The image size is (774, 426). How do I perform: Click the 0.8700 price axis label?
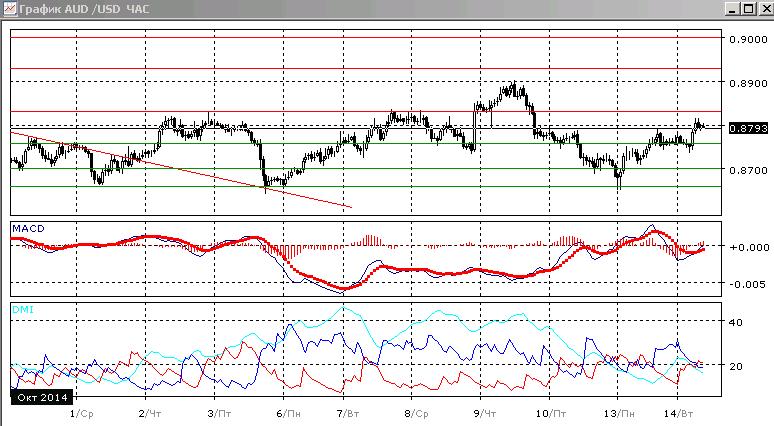748,170
